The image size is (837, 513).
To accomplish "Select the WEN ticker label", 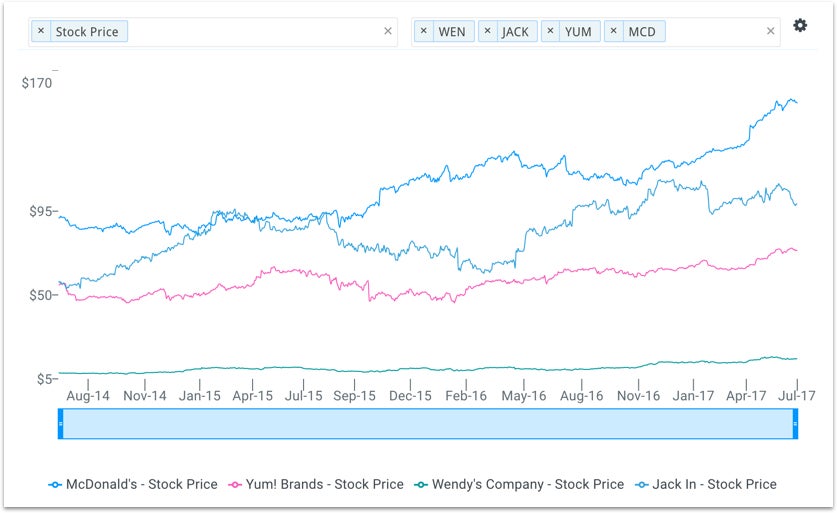I will point(452,31).
